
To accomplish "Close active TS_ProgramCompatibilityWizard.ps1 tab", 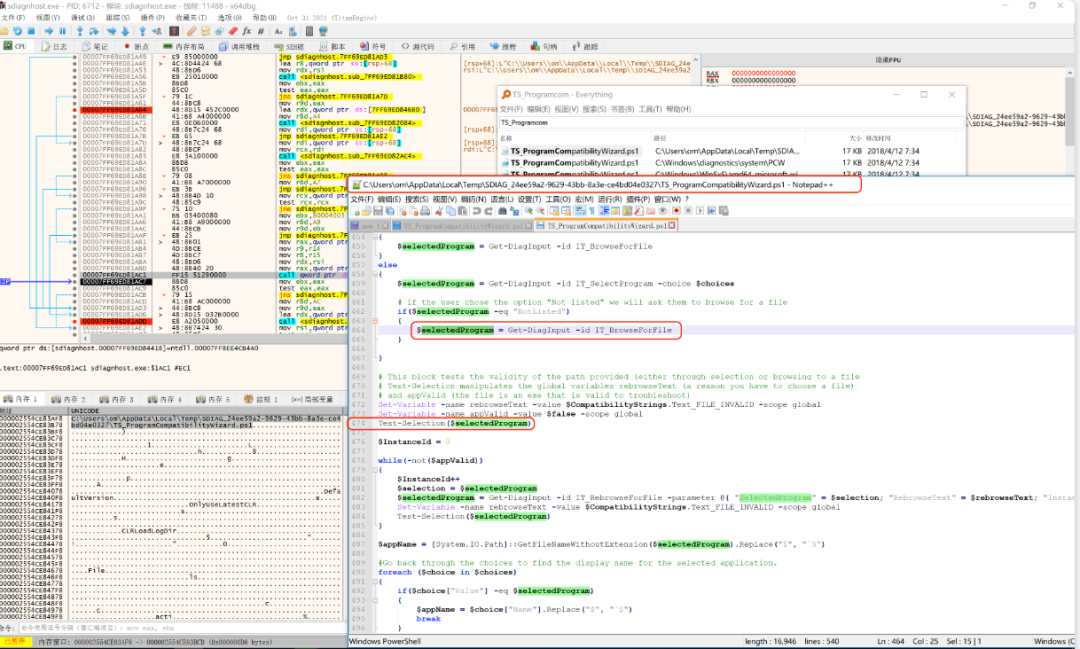I will [672, 226].
